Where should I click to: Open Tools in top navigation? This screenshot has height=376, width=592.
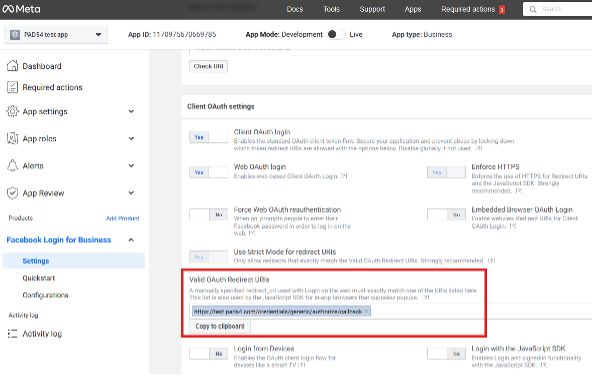click(x=331, y=9)
